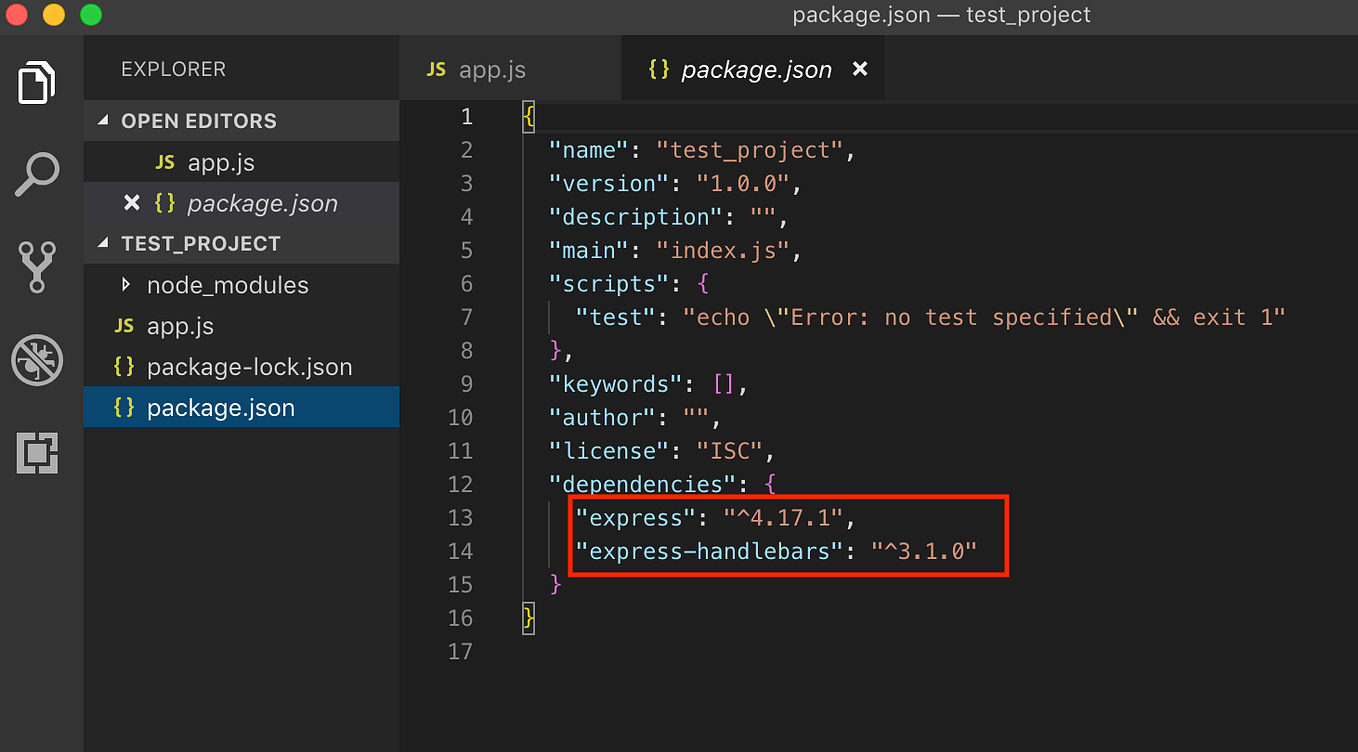Image resolution: width=1358 pixels, height=752 pixels.
Task: Click the "dependencies" key on line 12
Action: coord(643,485)
